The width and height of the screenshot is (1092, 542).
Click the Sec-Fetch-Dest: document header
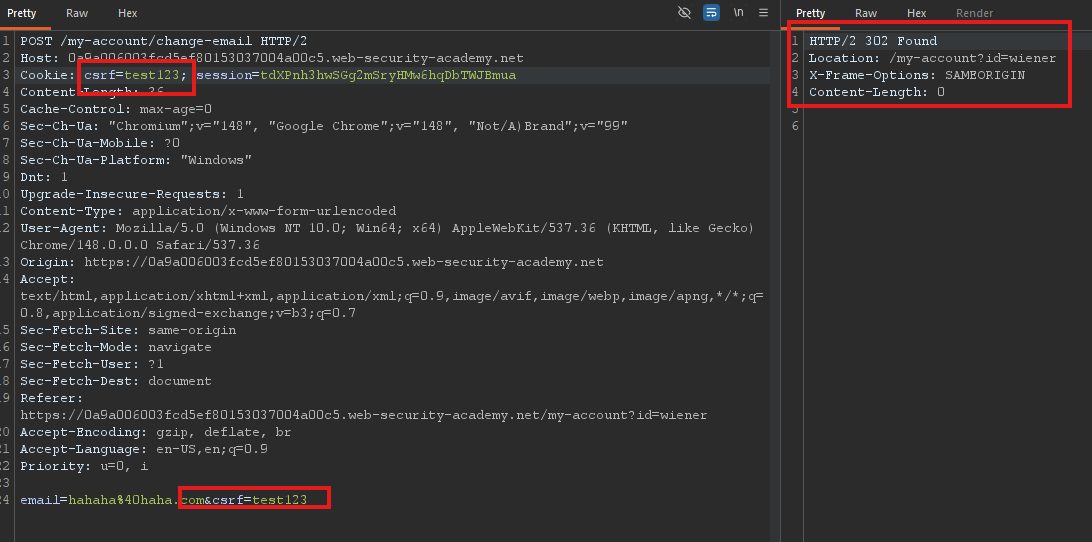click(x=116, y=382)
